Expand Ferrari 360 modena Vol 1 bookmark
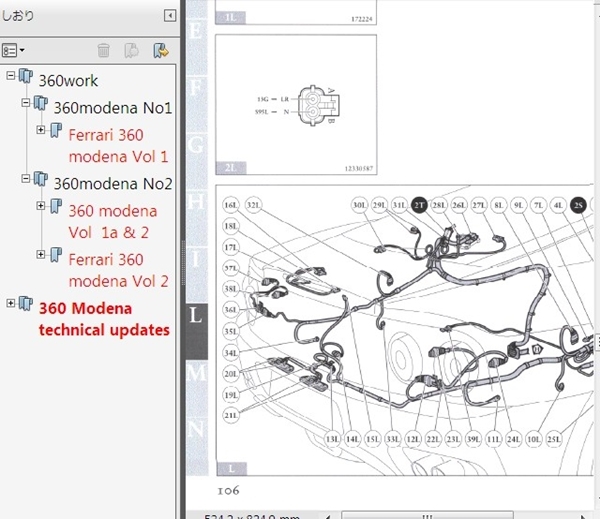The height and width of the screenshot is (519, 600). [x=41, y=130]
